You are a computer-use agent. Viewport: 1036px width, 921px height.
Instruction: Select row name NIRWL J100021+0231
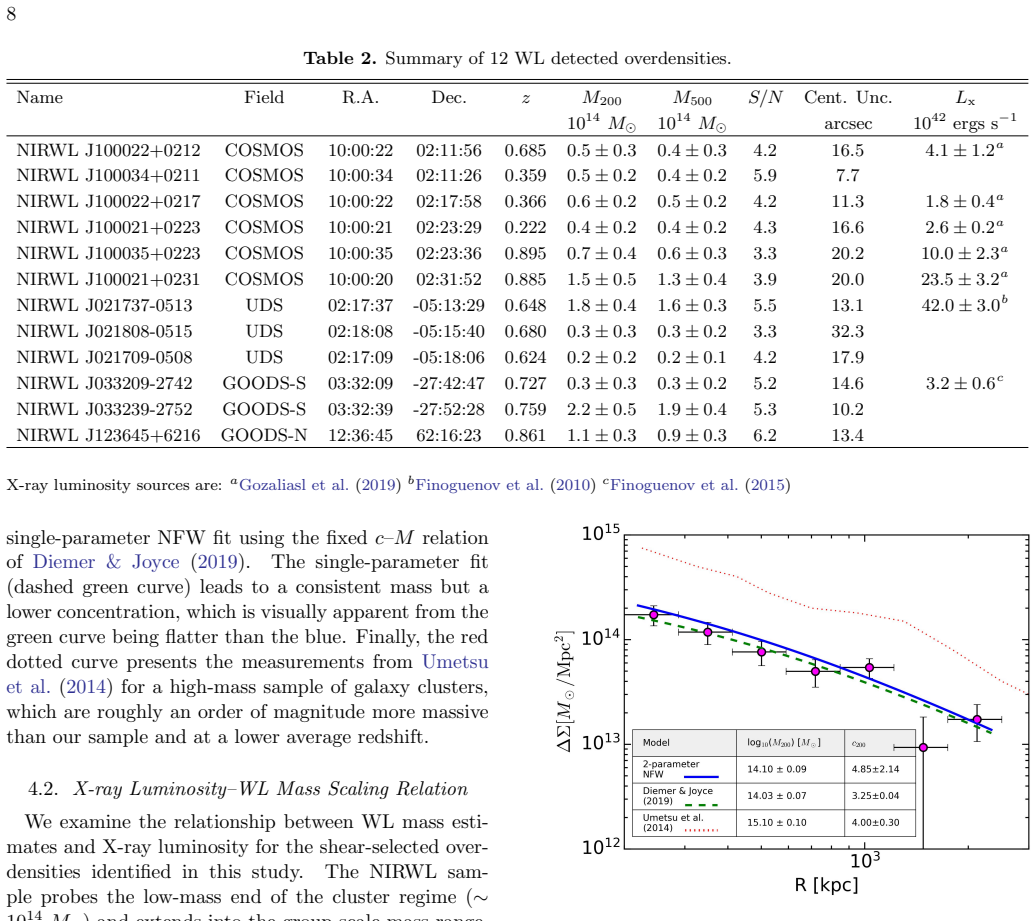point(108,279)
